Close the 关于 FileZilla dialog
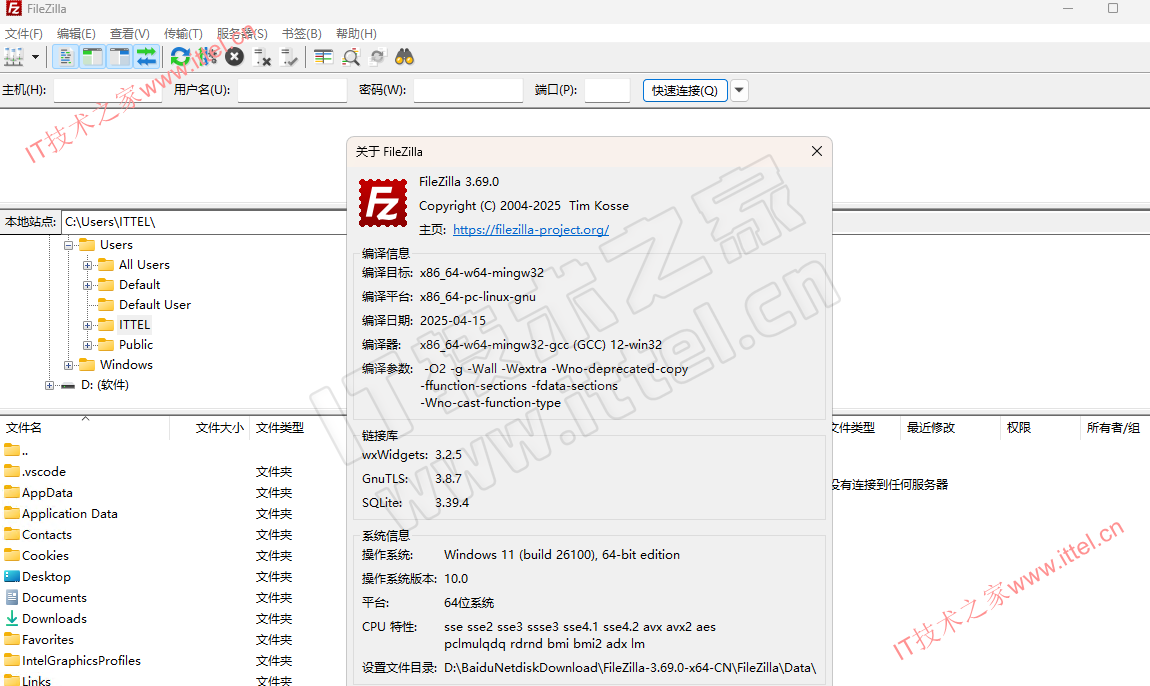Viewport: 1150px width, 686px height. (817, 151)
